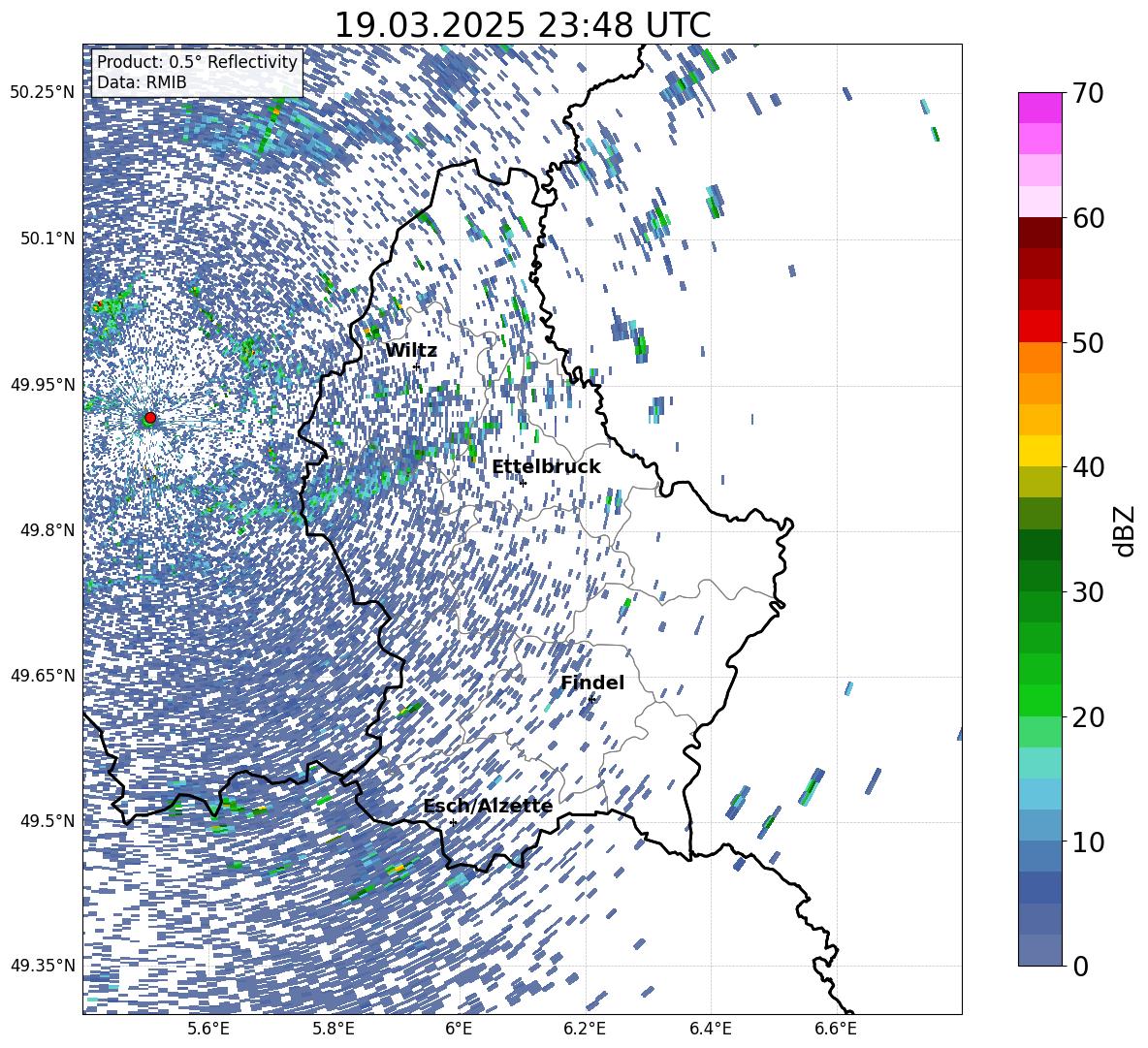Click the 6.4°E longitude label
Viewport: 1148px width, 1048px height.
click(x=710, y=1029)
